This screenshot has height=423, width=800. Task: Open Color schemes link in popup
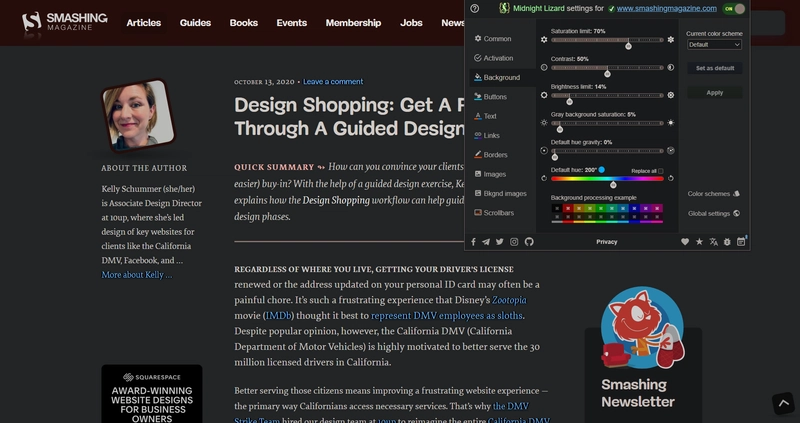713,194
